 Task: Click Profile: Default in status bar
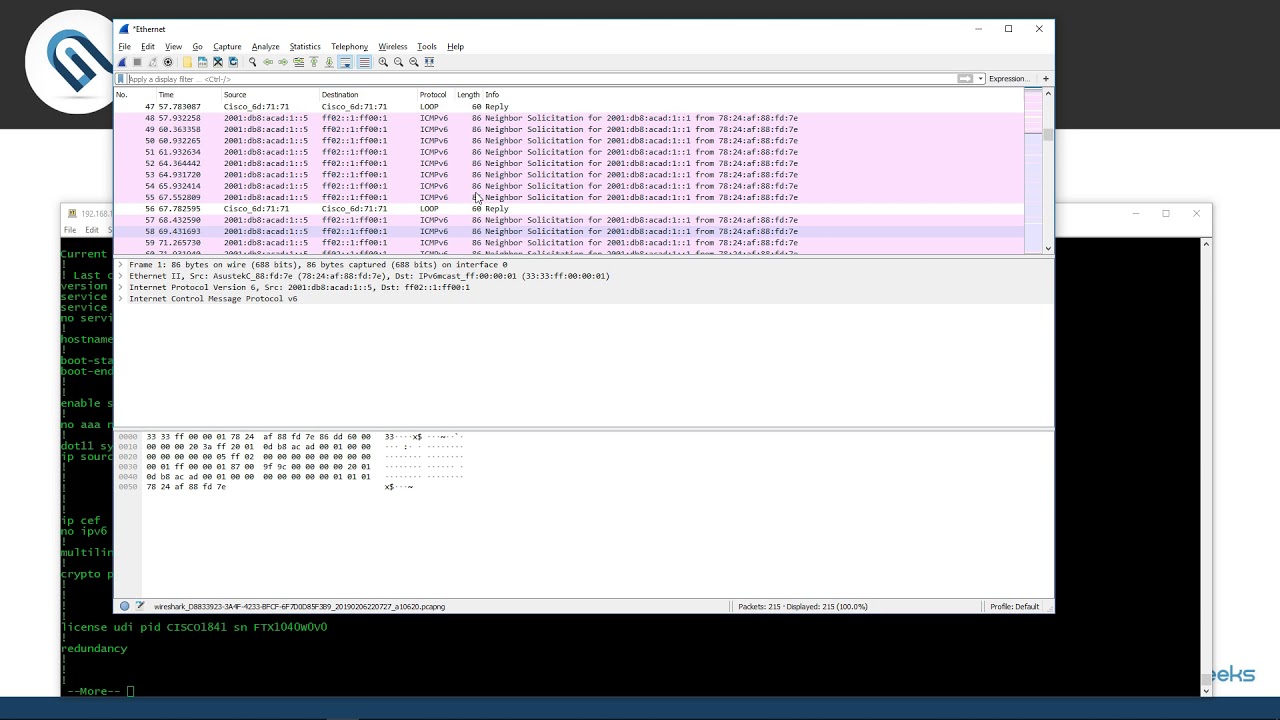click(x=1014, y=607)
